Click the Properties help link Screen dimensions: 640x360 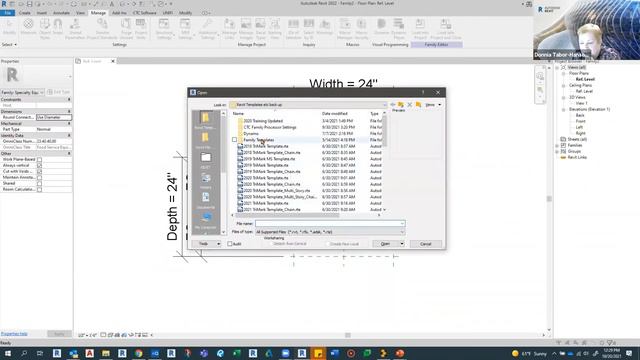point(14,334)
